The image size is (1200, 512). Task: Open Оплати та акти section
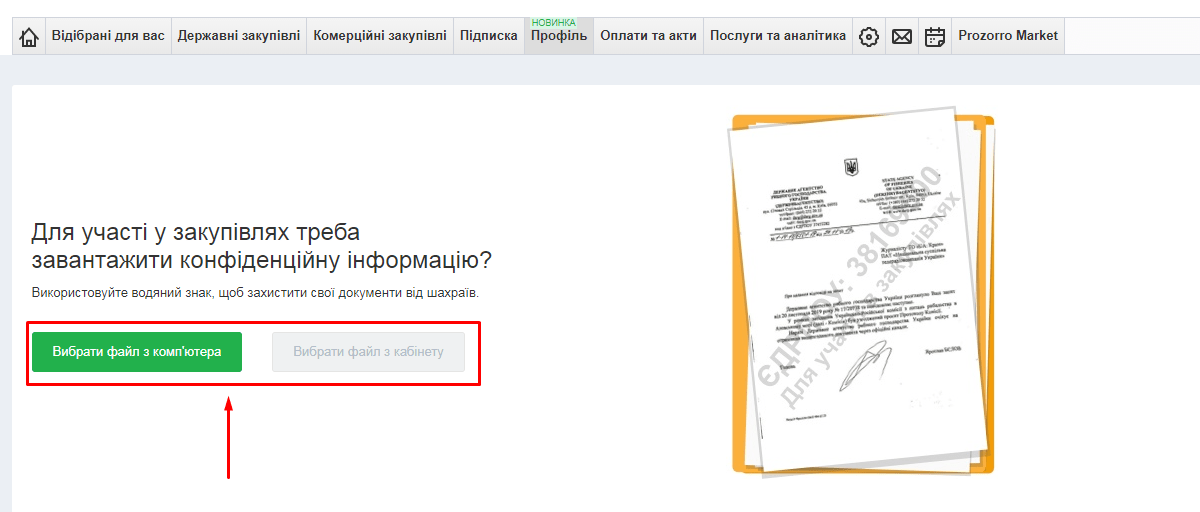pos(648,36)
